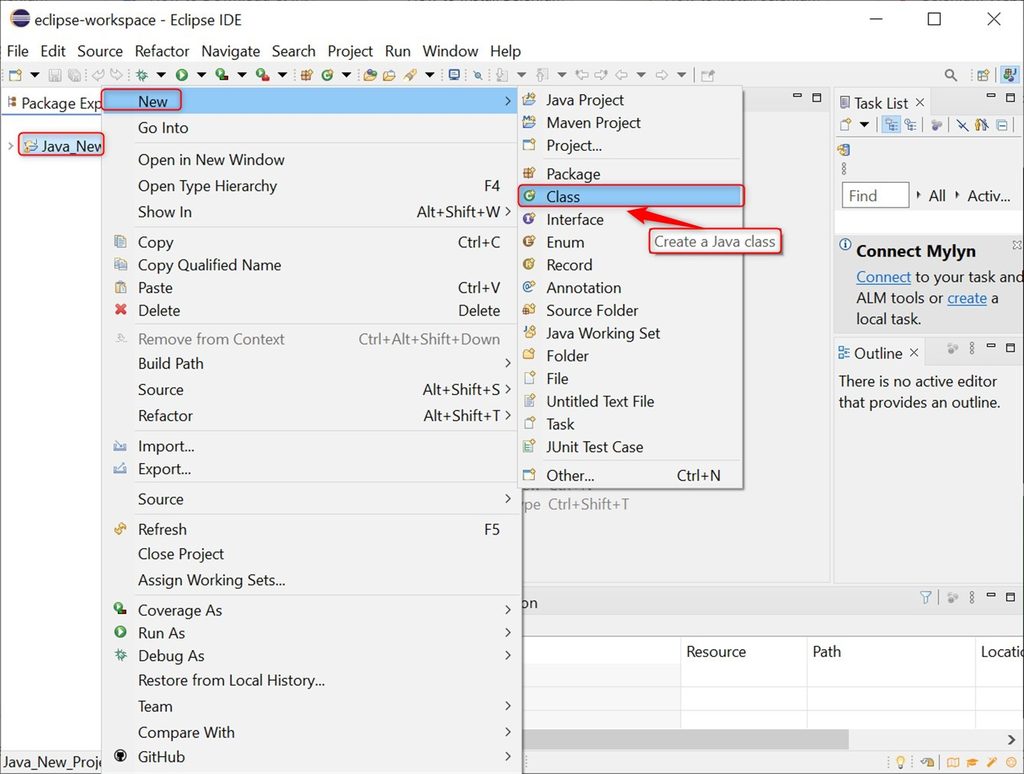The height and width of the screenshot is (774, 1024).
Task: Click the red Delete X icon in menu
Action: [x=121, y=310]
